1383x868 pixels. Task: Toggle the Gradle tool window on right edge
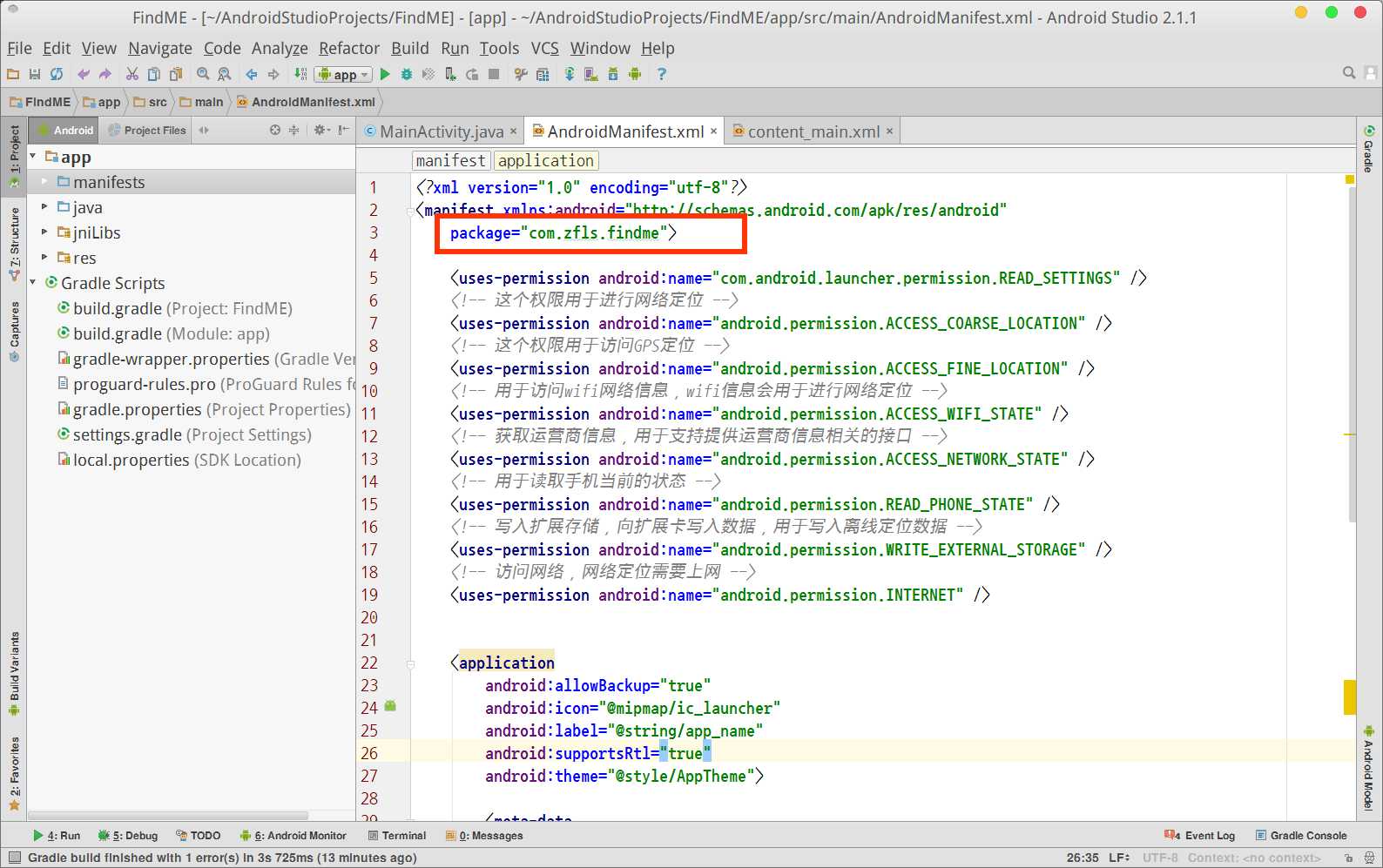[x=1369, y=149]
